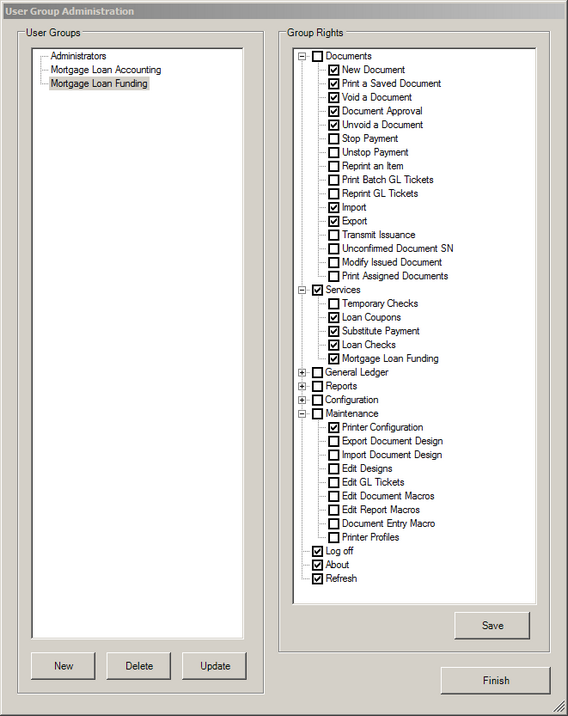Collapse the Documents tree node
Screen dimensions: 568x716
point(302,56)
